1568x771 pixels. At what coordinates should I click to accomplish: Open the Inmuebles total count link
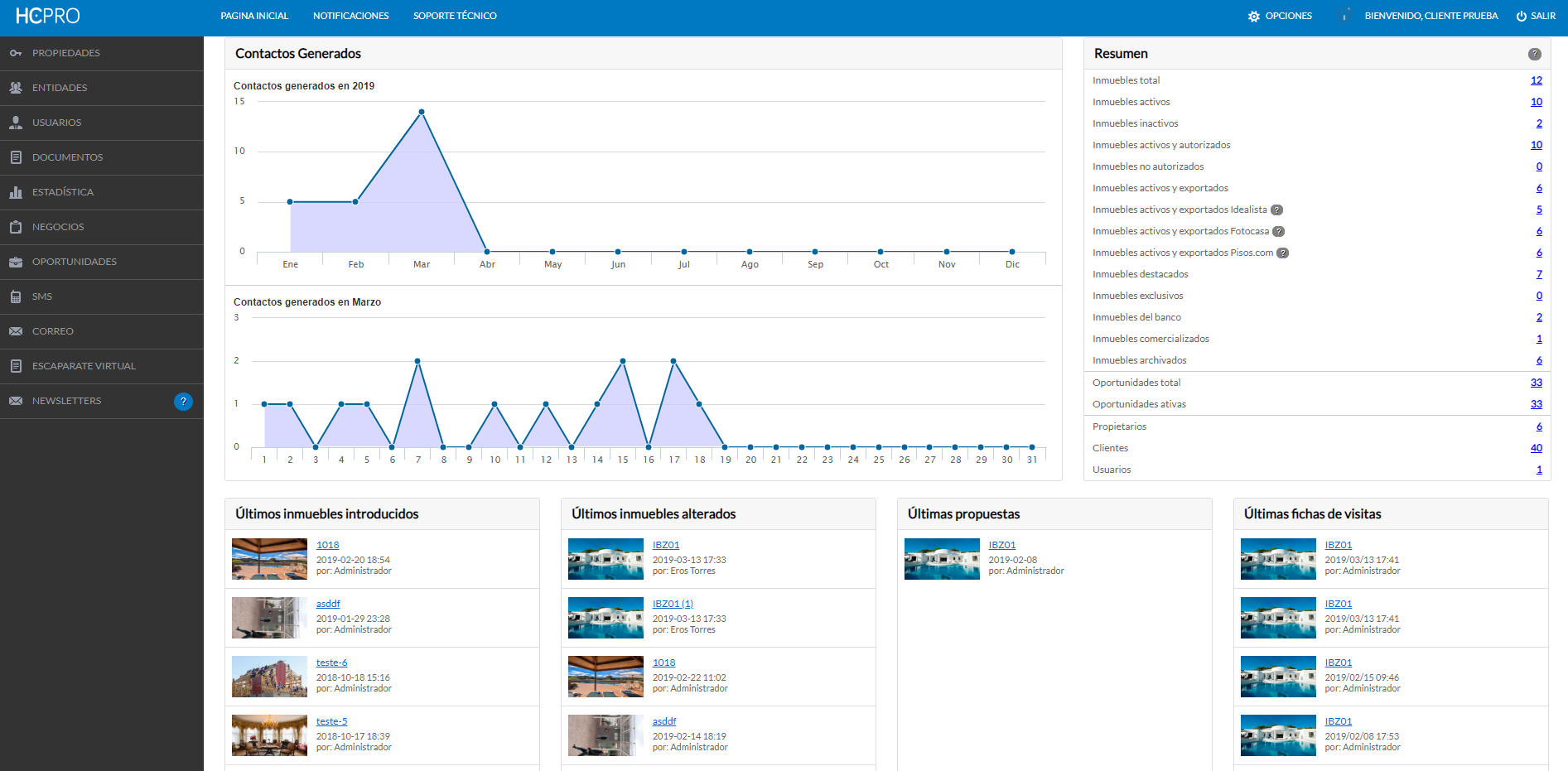1537,80
